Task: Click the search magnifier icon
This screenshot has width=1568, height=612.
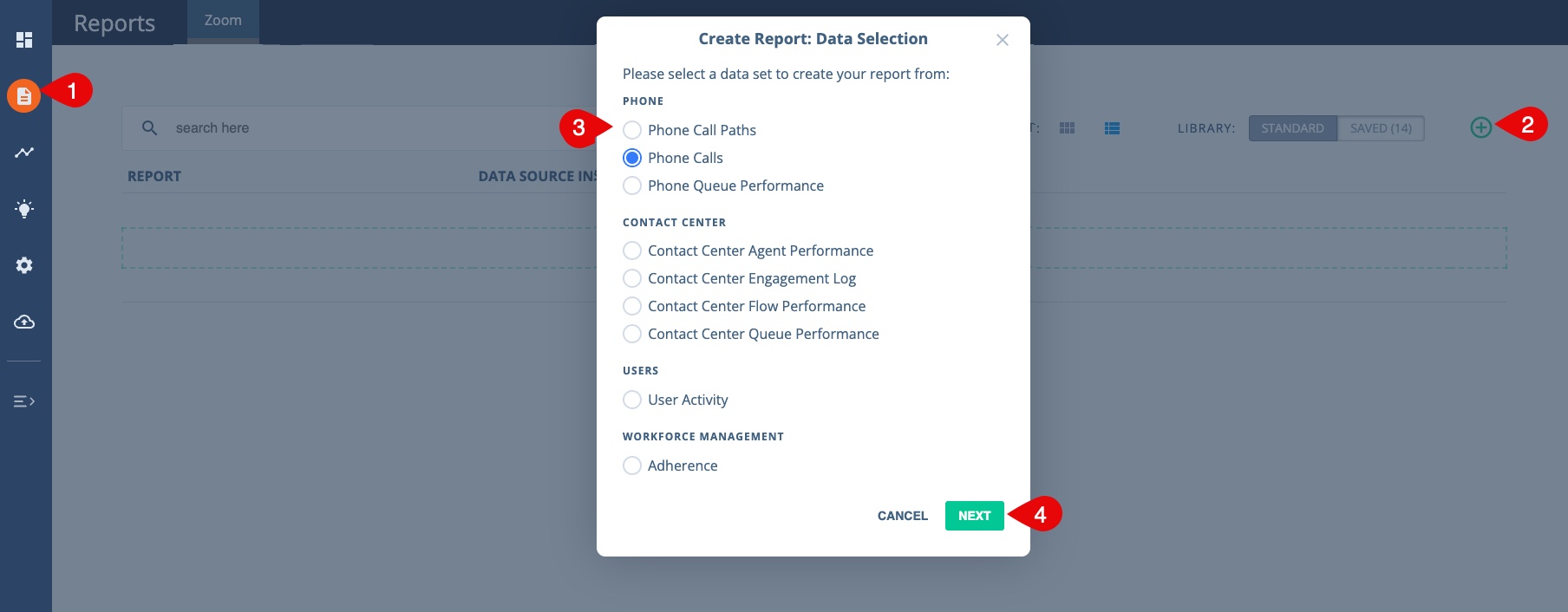Action: click(x=150, y=128)
